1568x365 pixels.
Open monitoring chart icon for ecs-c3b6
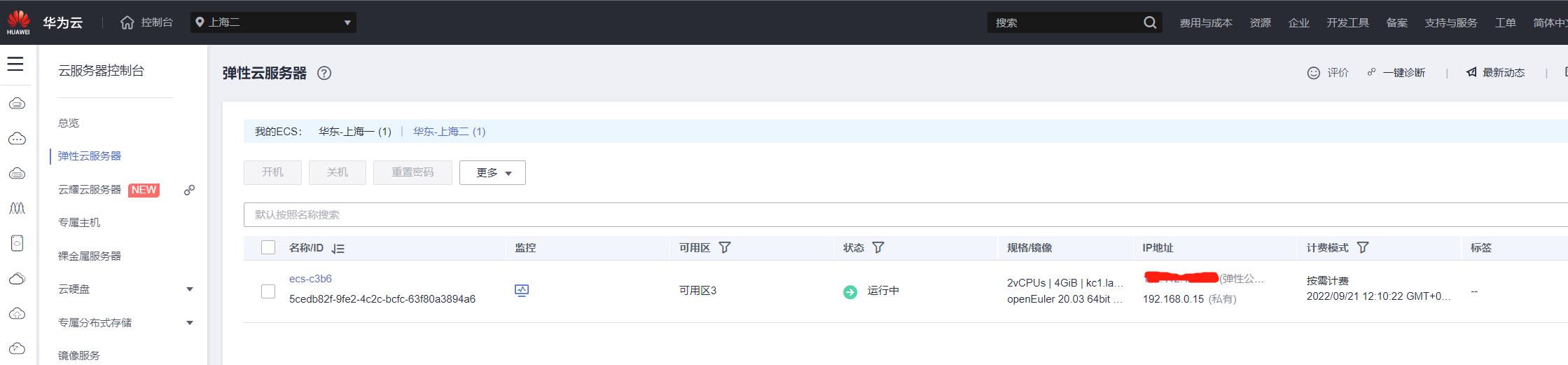[x=522, y=290]
